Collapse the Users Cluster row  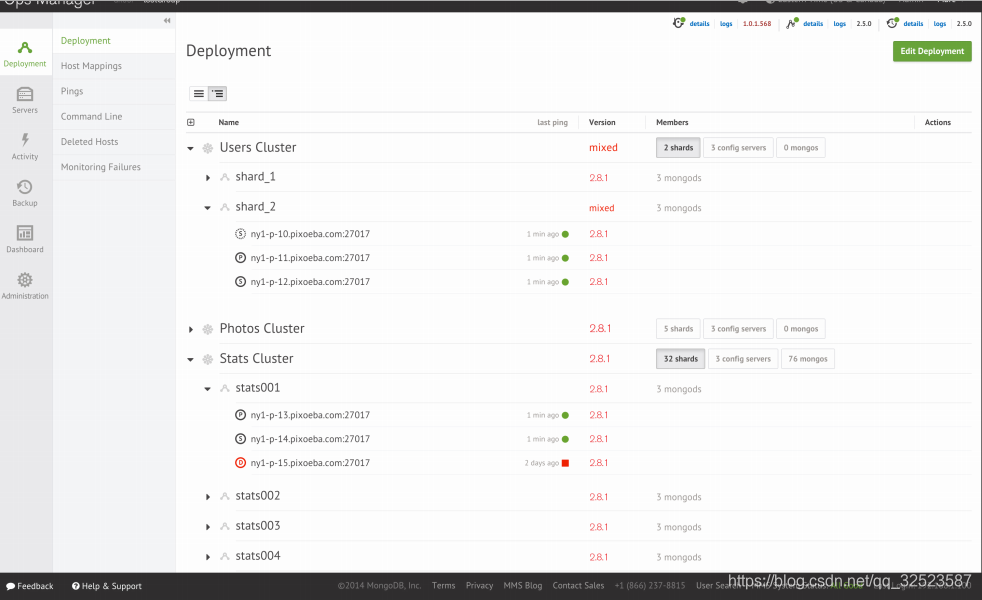(190, 146)
